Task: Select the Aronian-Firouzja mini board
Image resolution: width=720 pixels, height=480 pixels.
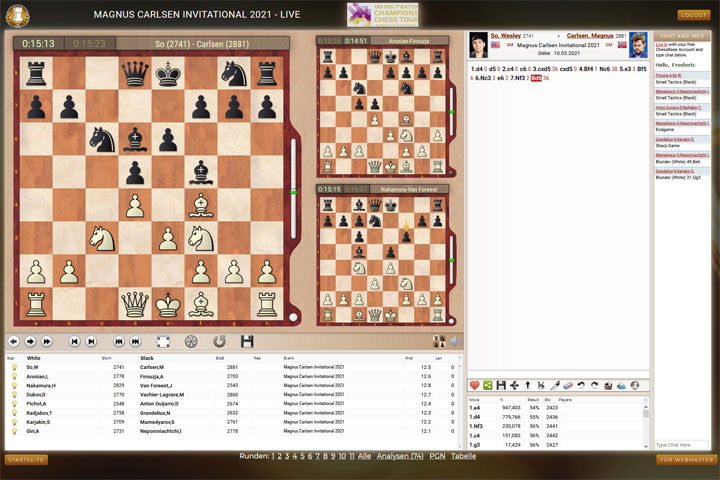Action: click(x=382, y=112)
